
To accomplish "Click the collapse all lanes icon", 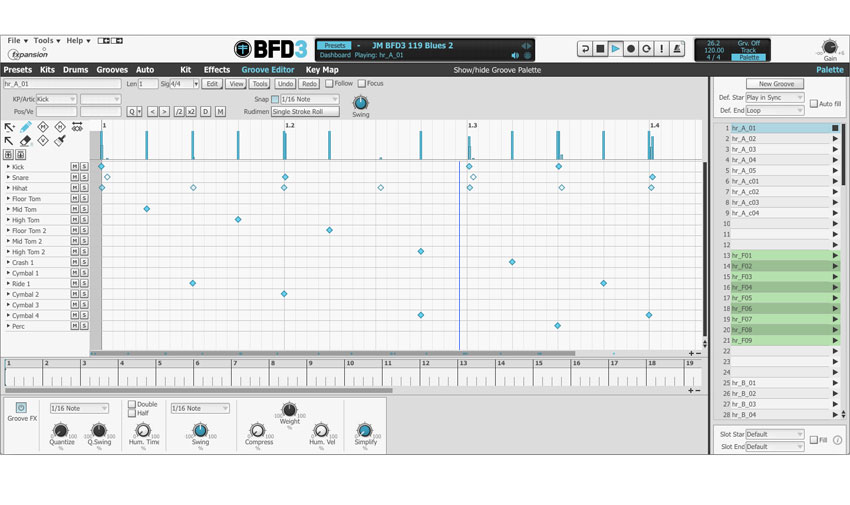I will (20, 155).
